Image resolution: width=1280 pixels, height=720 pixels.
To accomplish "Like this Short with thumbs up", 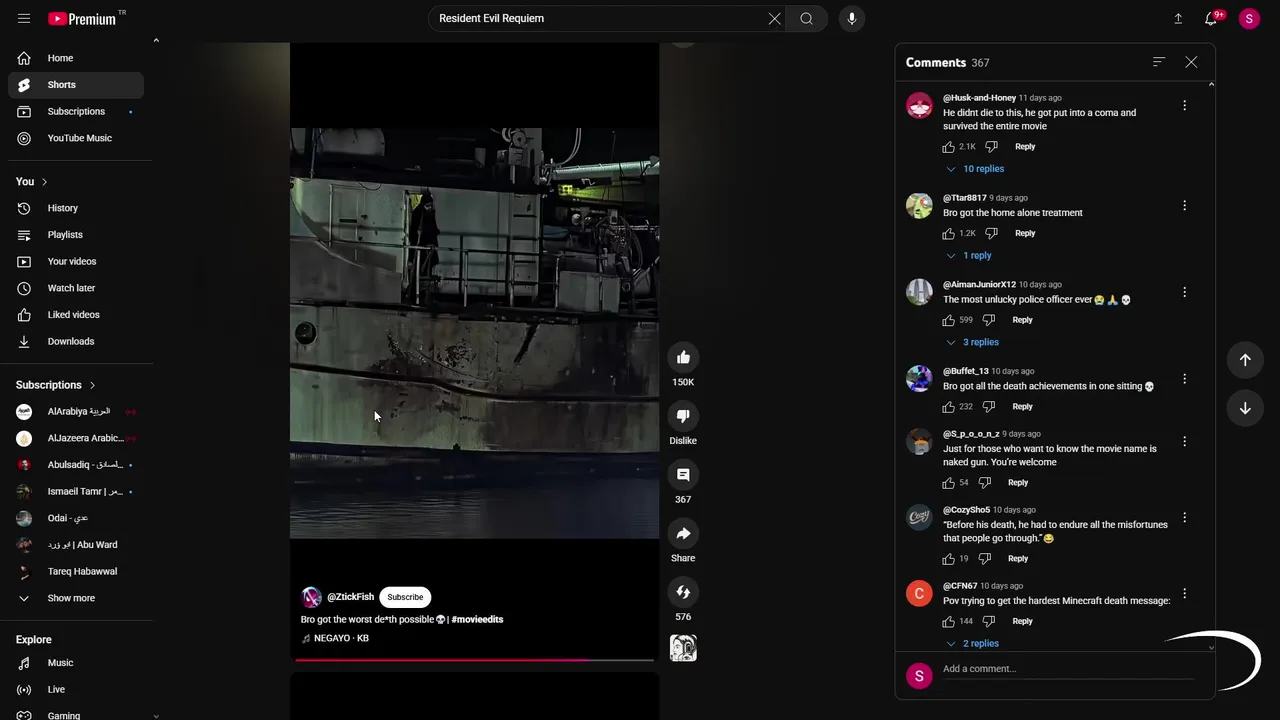I will pyautogui.click(x=683, y=358).
